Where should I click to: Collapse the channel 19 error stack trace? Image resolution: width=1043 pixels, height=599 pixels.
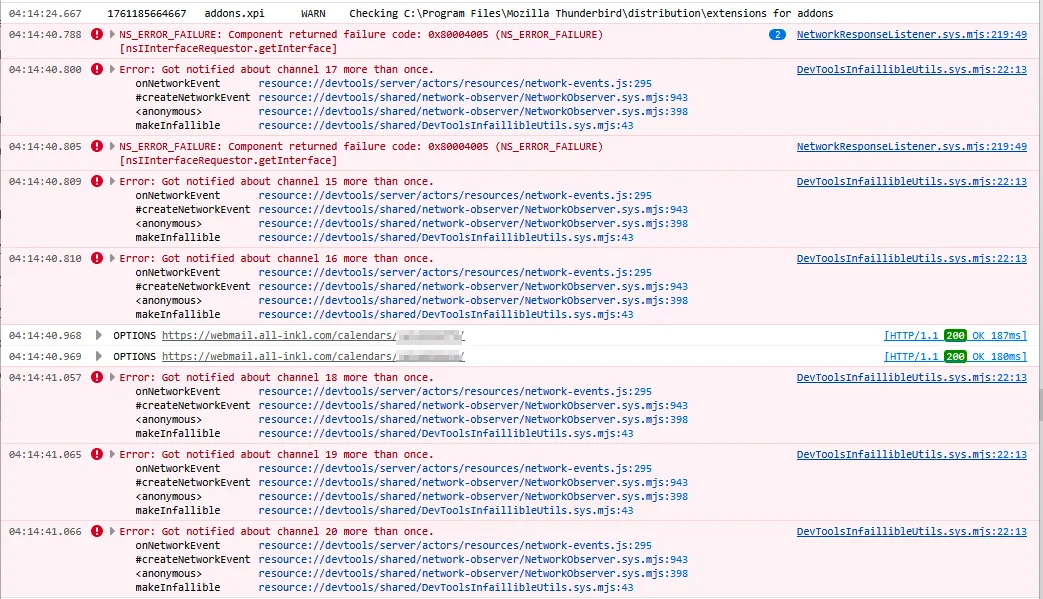click(x=112, y=454)
